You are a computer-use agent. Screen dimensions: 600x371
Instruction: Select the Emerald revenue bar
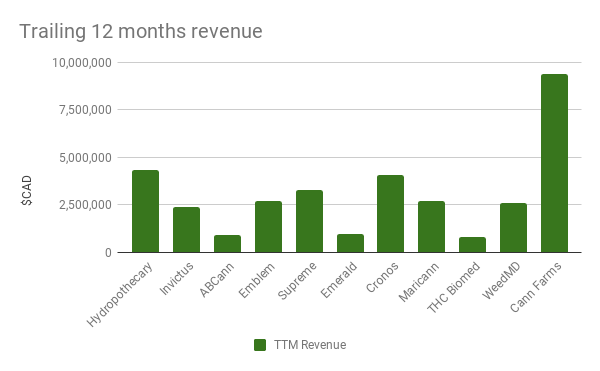click(350, 243)
